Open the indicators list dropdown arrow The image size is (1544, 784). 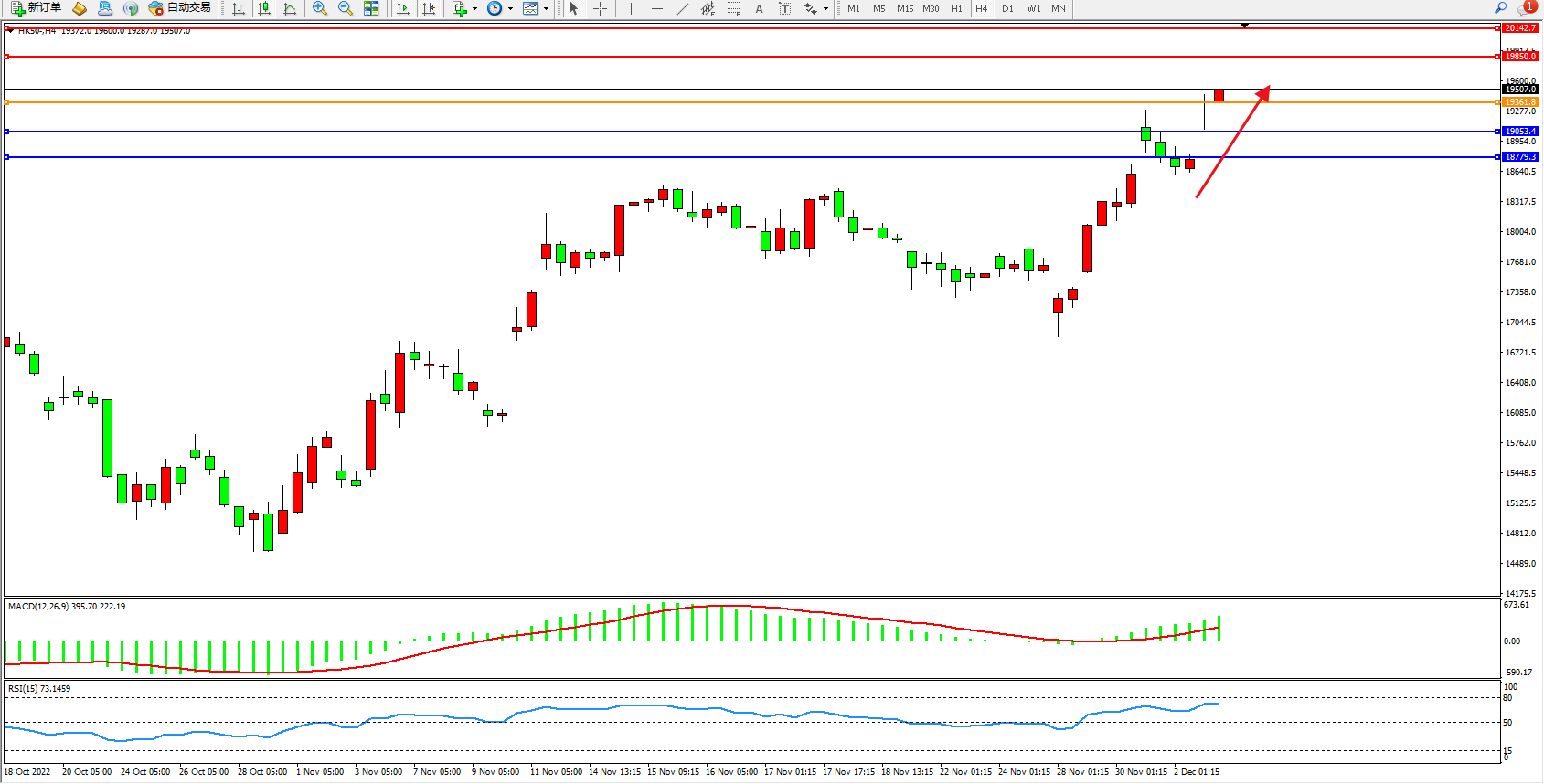pos(474,9)
